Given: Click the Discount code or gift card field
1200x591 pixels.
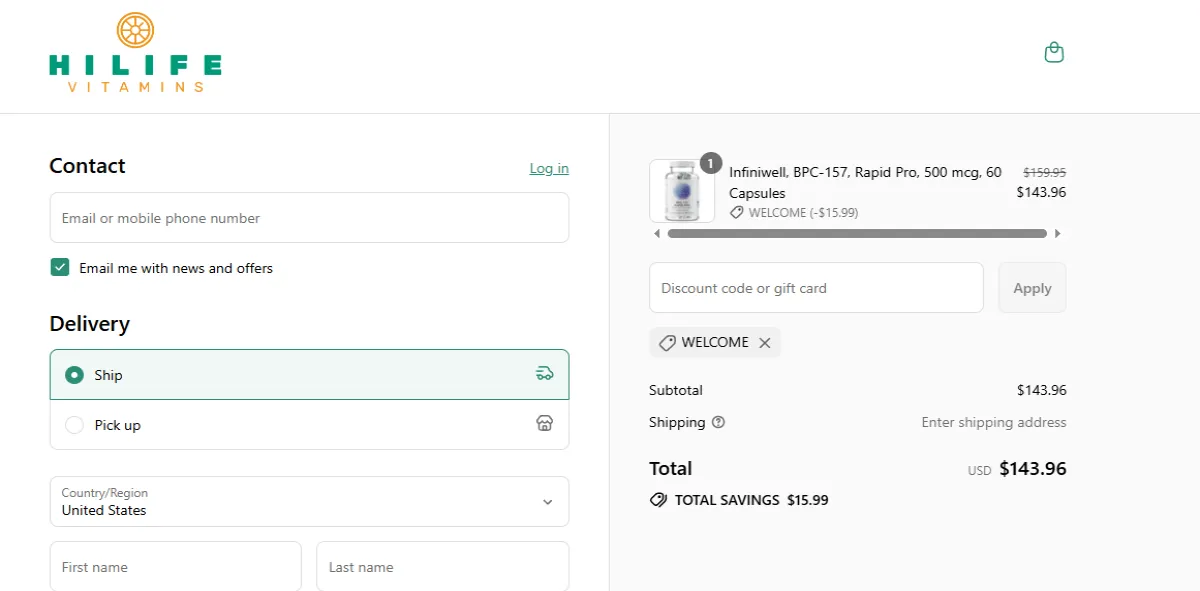Looking at the screenshot, I should [x=816, y=287].
